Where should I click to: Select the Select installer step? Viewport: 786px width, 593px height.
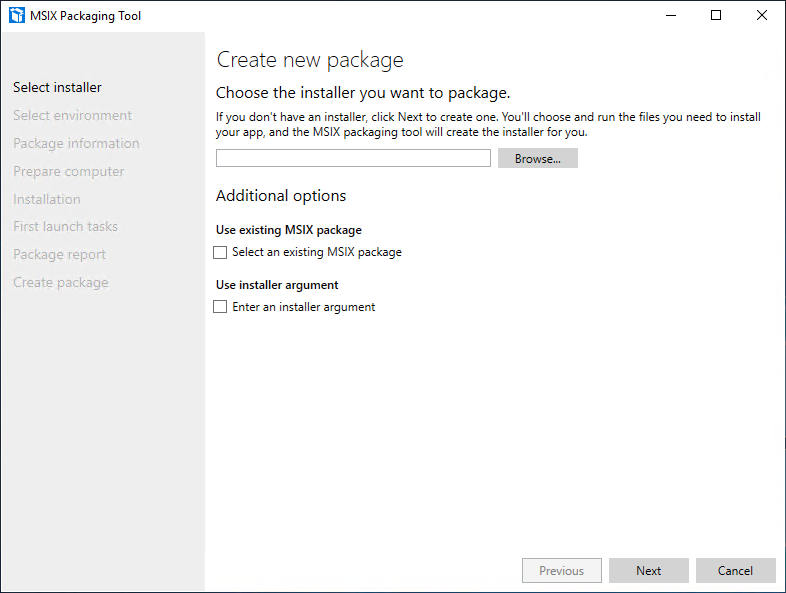57,87
